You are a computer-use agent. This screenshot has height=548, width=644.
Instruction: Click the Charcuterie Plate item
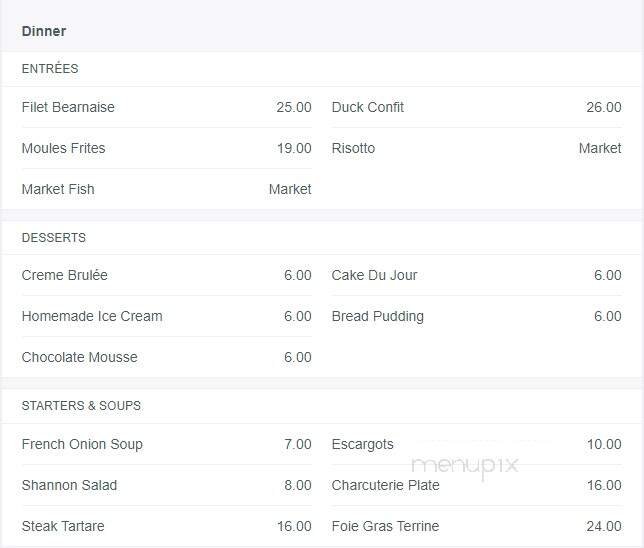click(386, 485)
